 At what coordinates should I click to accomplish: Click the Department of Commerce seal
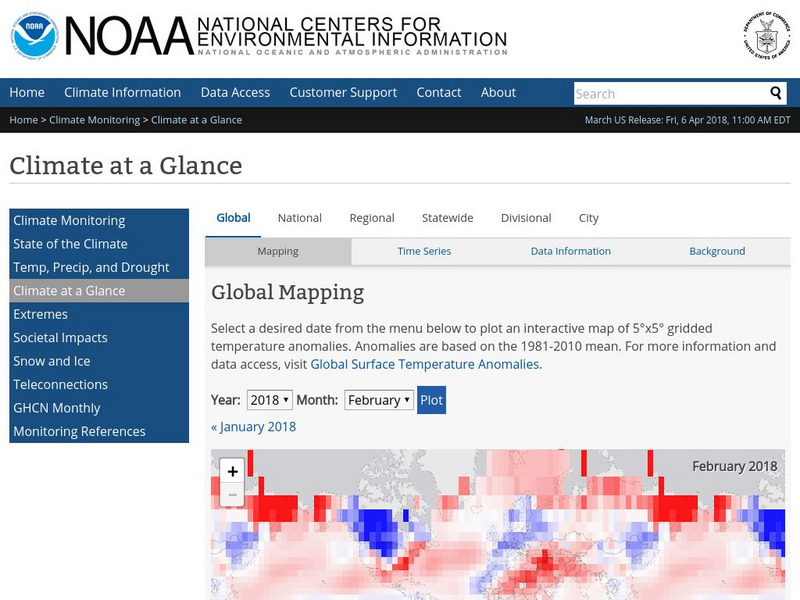(x=766, y=36)
